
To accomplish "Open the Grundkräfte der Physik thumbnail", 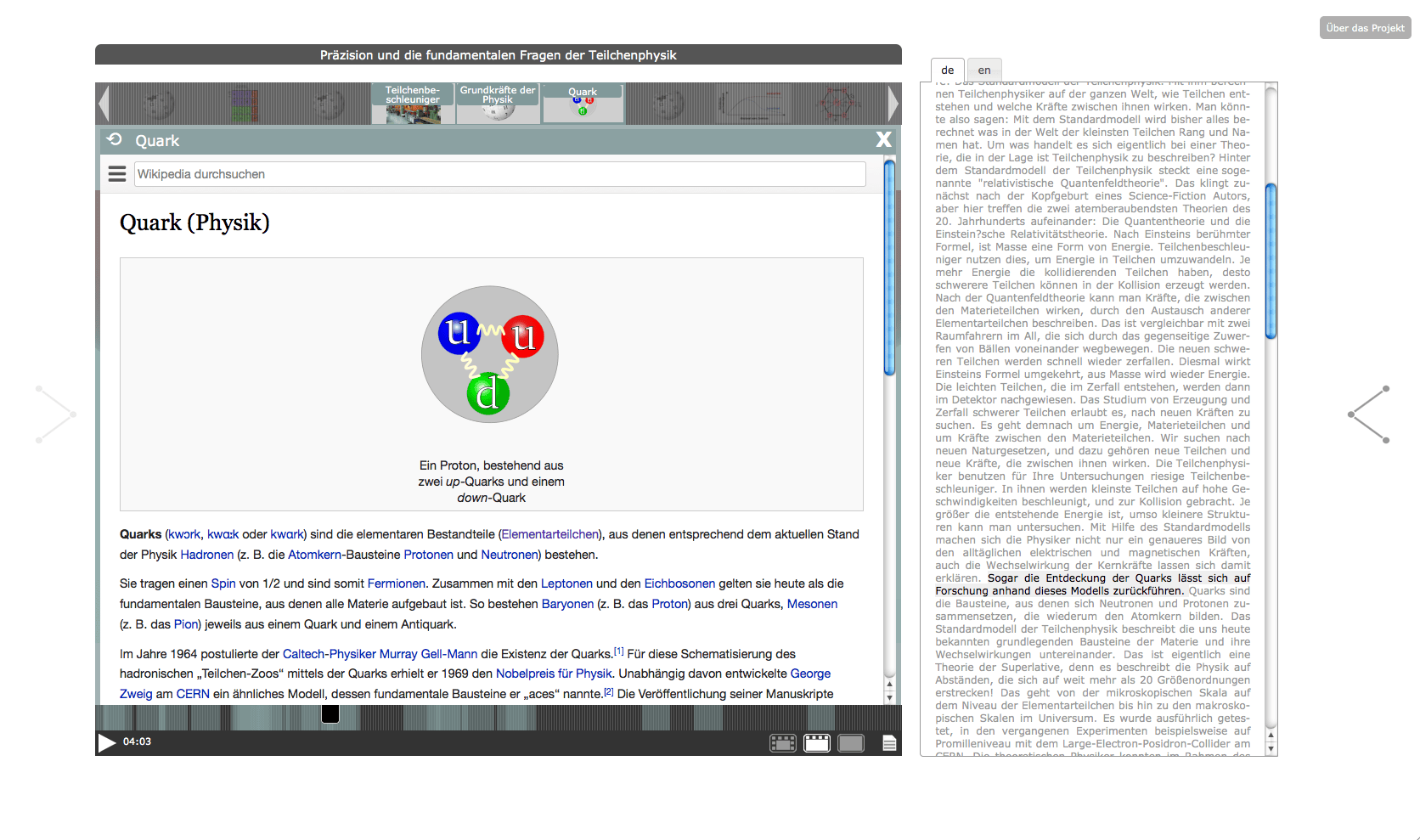I will click(x=498, y=104).
